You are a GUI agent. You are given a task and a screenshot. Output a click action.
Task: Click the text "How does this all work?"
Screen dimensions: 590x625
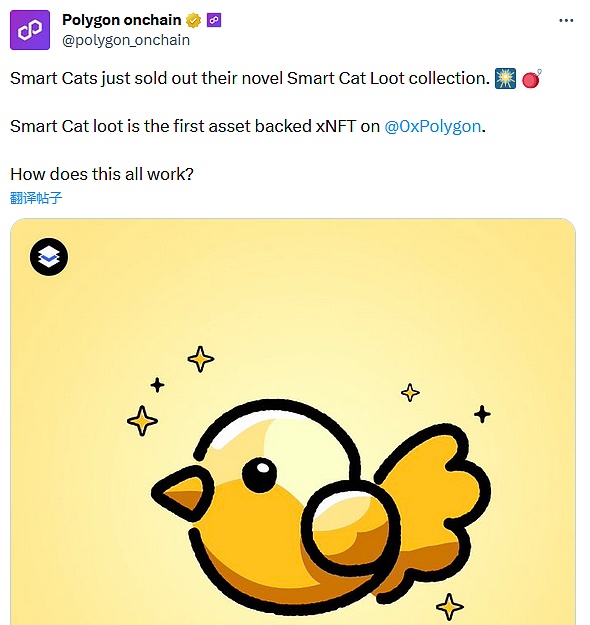(x=102, y=174)
